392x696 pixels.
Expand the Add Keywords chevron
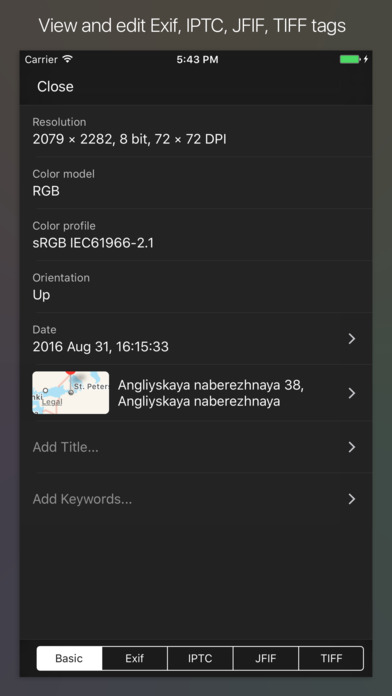[352, 499]
